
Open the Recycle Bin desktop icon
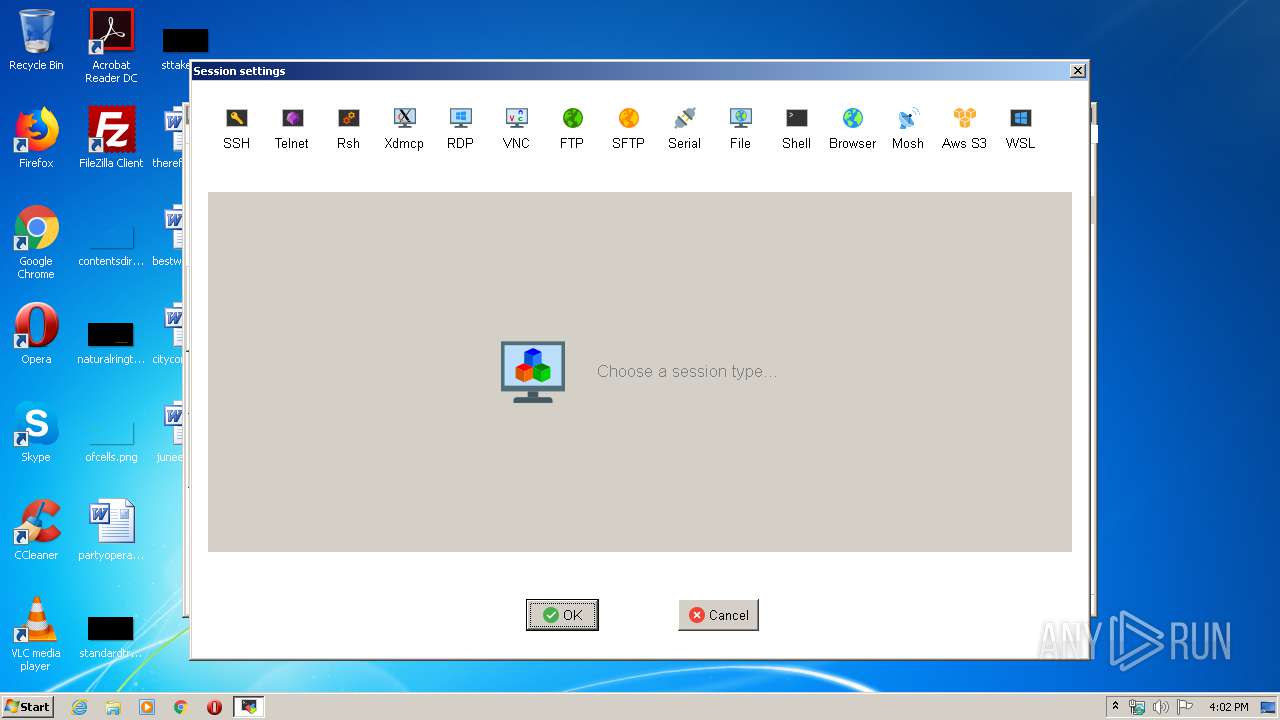pyautogui.click(x=36, y=40)
